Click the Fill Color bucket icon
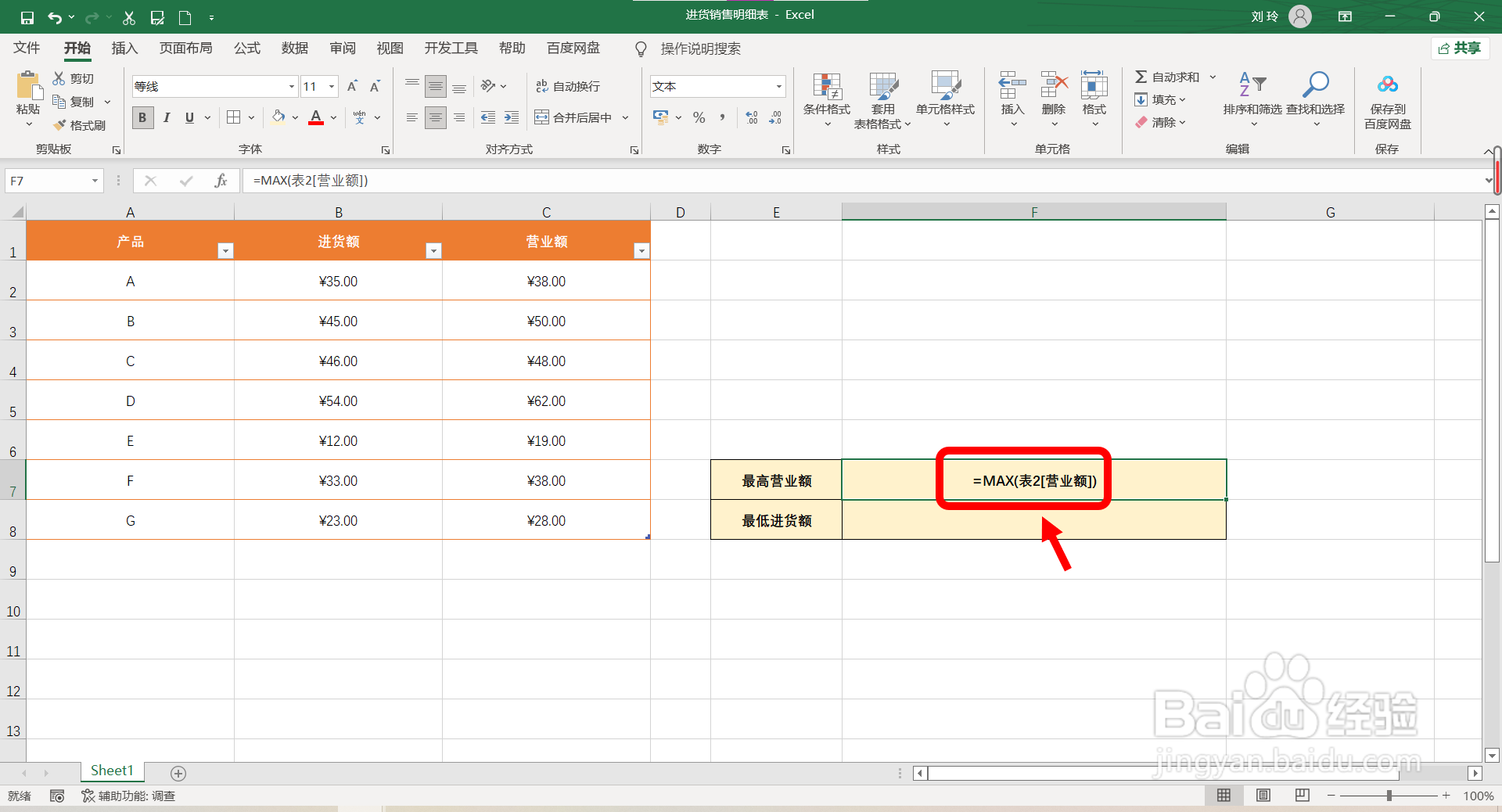The image size is (1502, 812). click(x=278, y=117)
